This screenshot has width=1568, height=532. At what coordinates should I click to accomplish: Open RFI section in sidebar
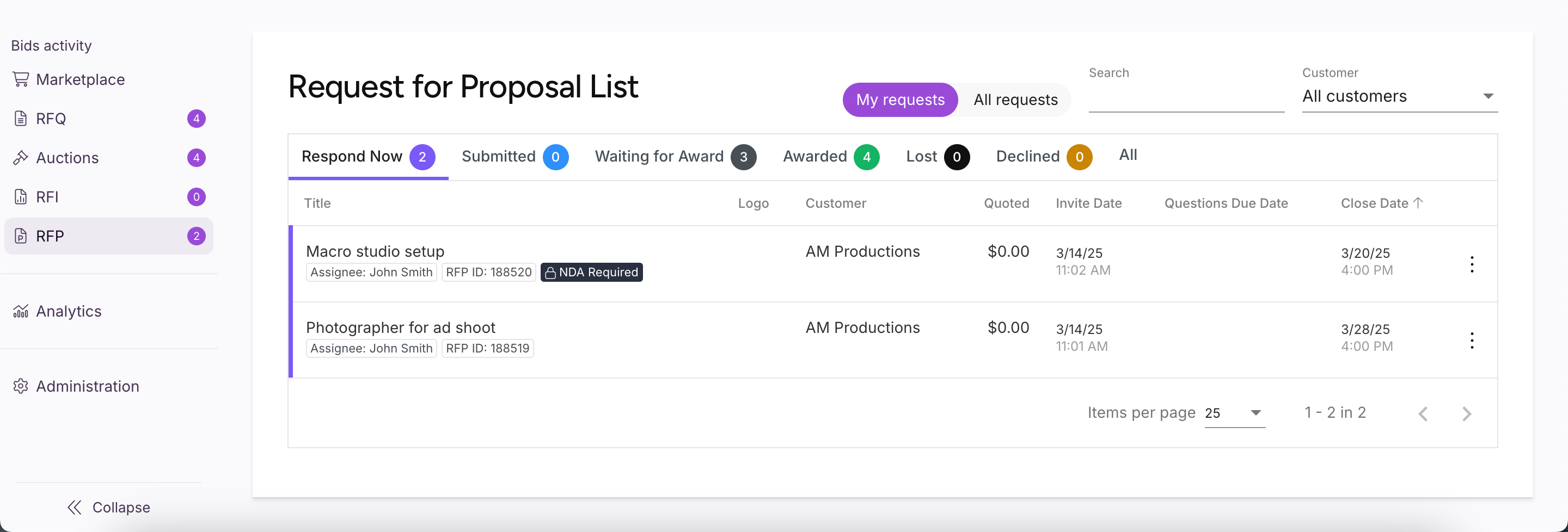click(109, 197)
